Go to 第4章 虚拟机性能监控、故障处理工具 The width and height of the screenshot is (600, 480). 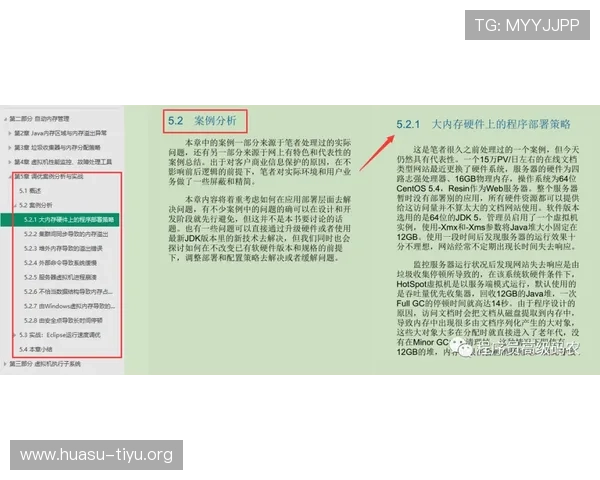(63, 162)
